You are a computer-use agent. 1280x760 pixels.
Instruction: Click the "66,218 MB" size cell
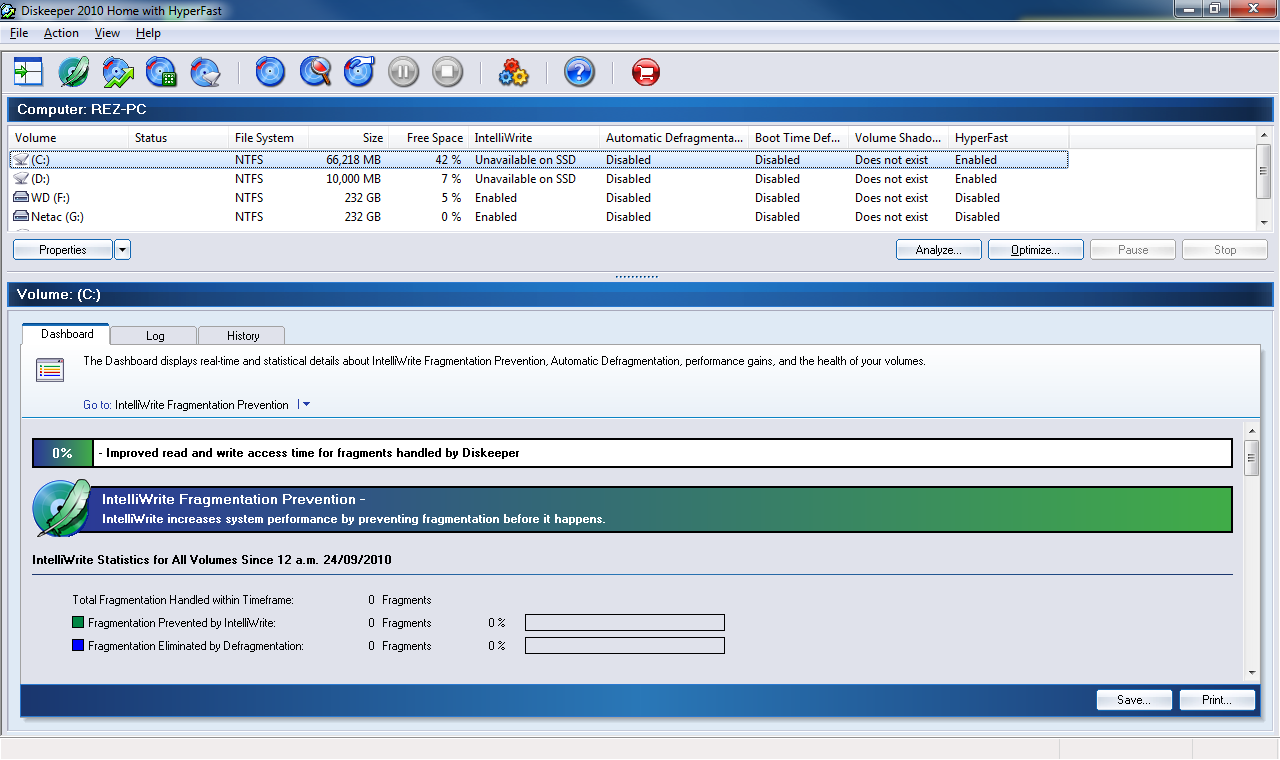pos(353,160)
